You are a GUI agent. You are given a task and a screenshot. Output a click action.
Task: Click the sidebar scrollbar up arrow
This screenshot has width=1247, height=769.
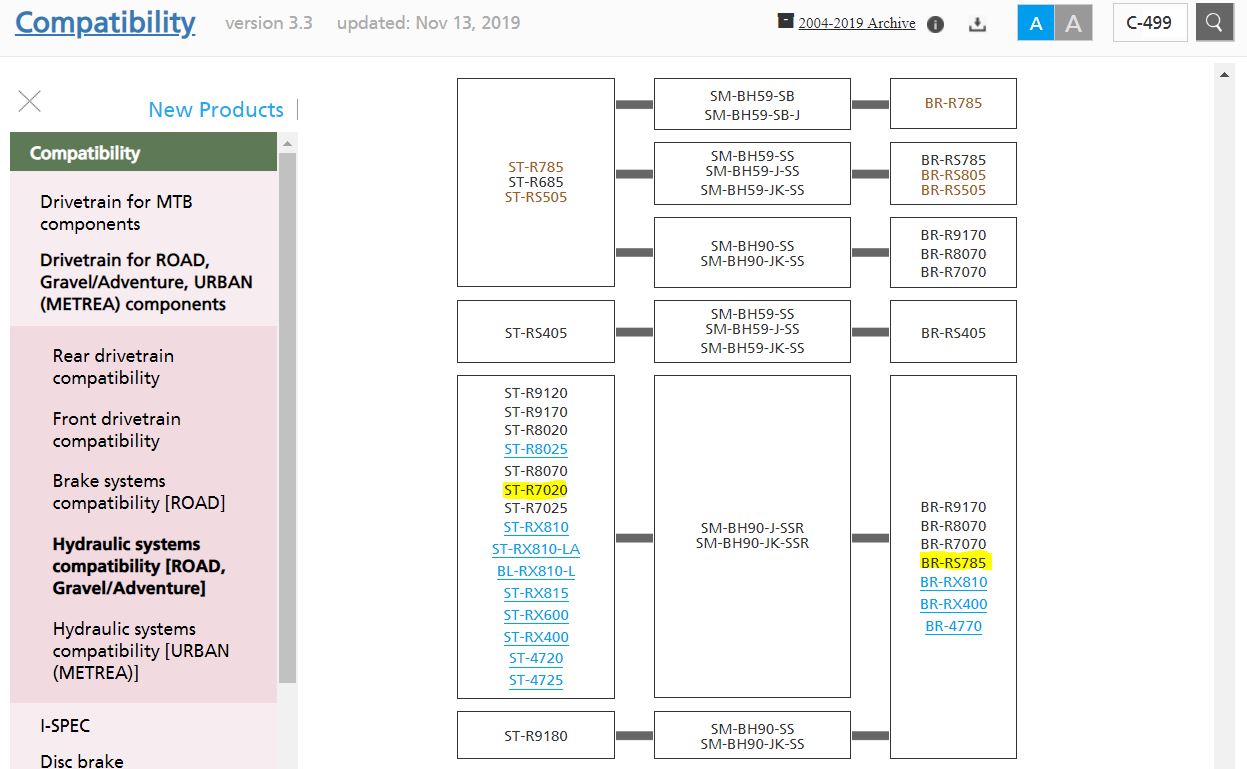tap(288, 143)
